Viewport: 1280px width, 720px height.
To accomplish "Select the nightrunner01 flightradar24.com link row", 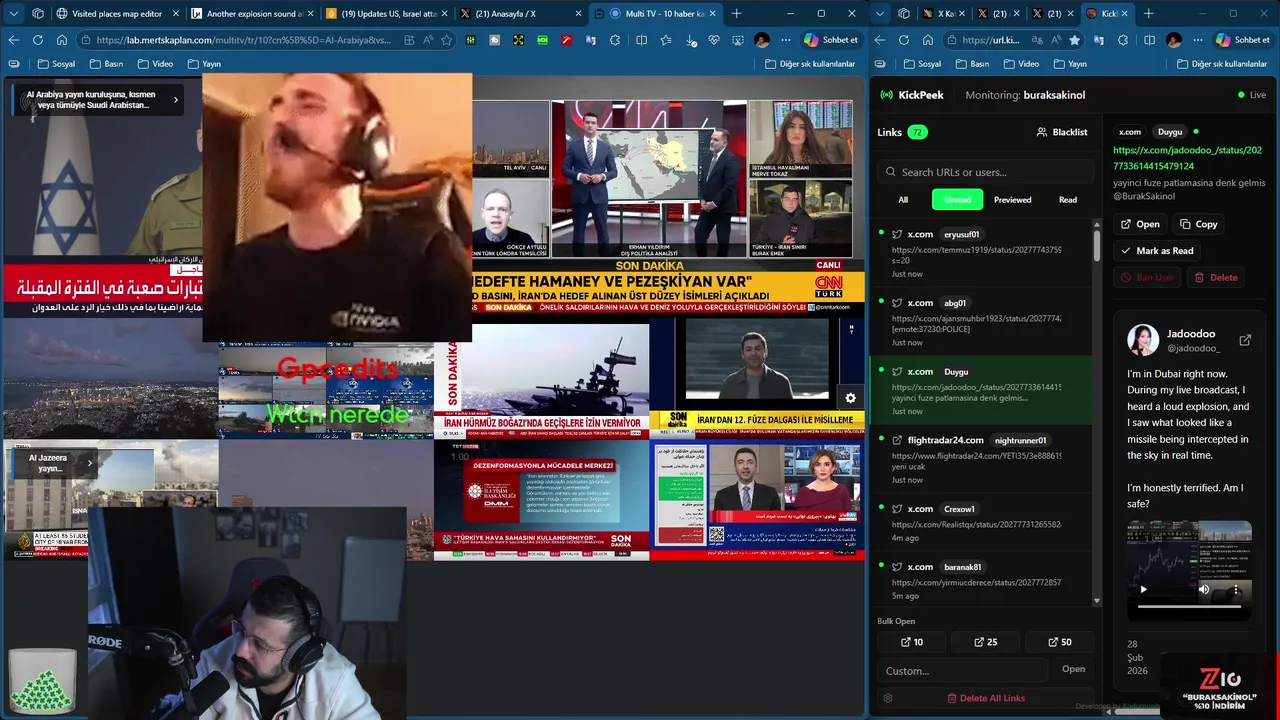I will click(x=979, y=459).
